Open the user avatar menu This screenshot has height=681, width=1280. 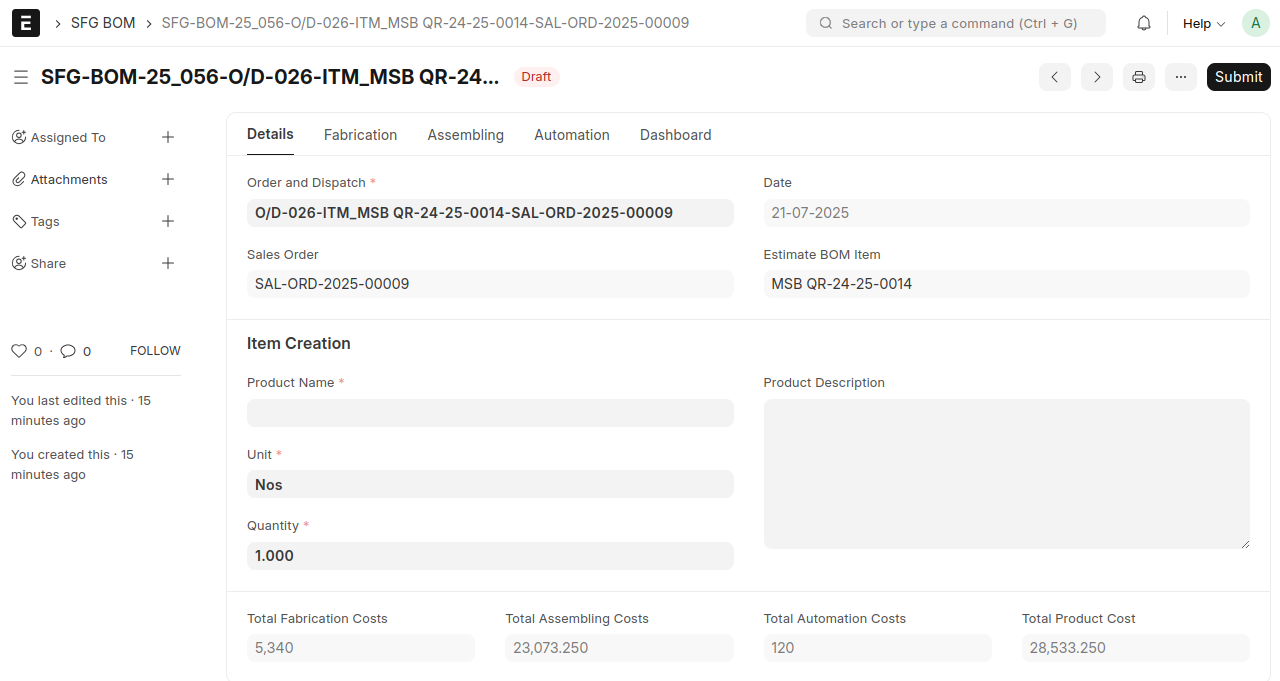click(1255, 23)
